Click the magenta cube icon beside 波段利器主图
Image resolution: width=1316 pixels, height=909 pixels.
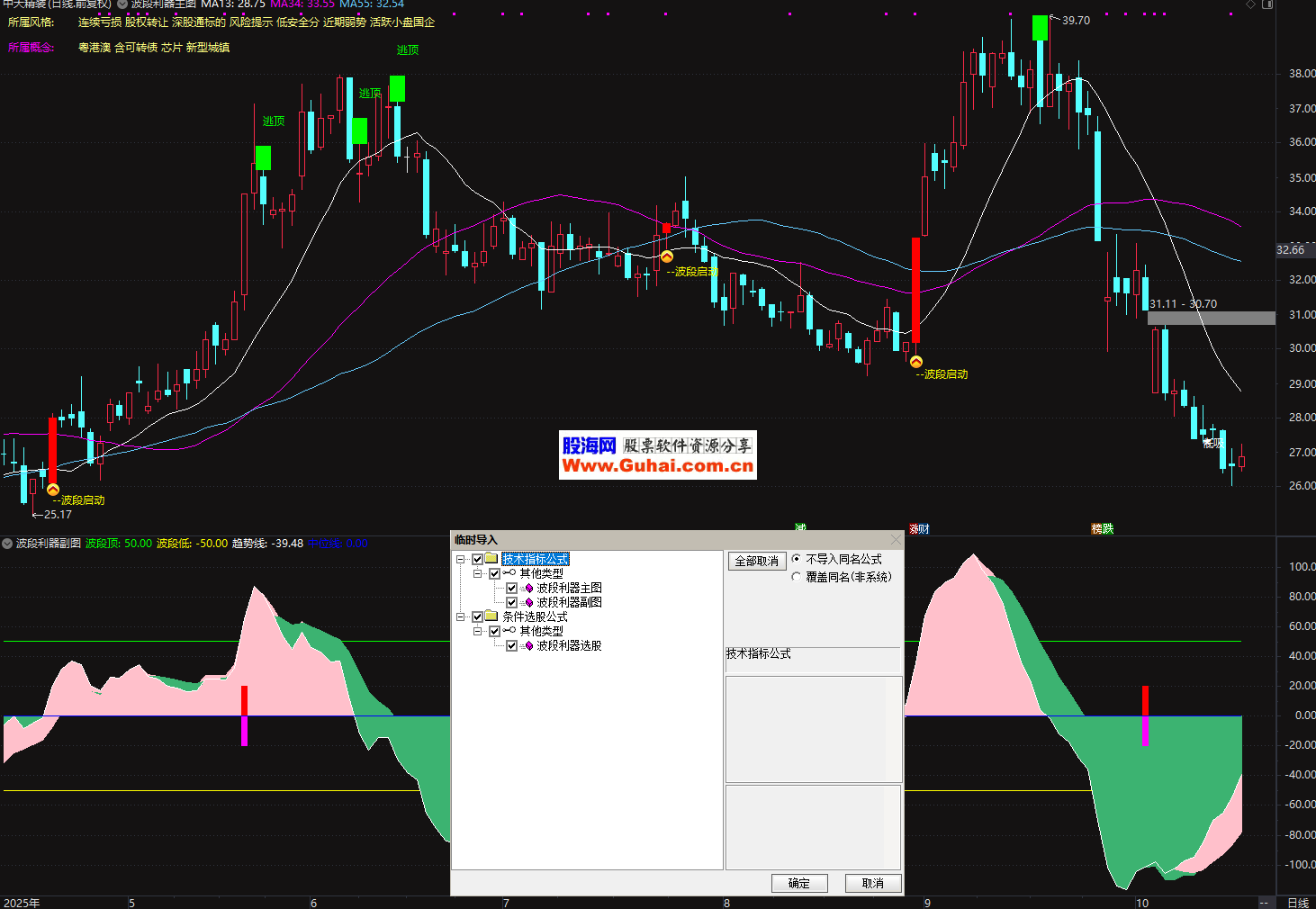point(528,589)
